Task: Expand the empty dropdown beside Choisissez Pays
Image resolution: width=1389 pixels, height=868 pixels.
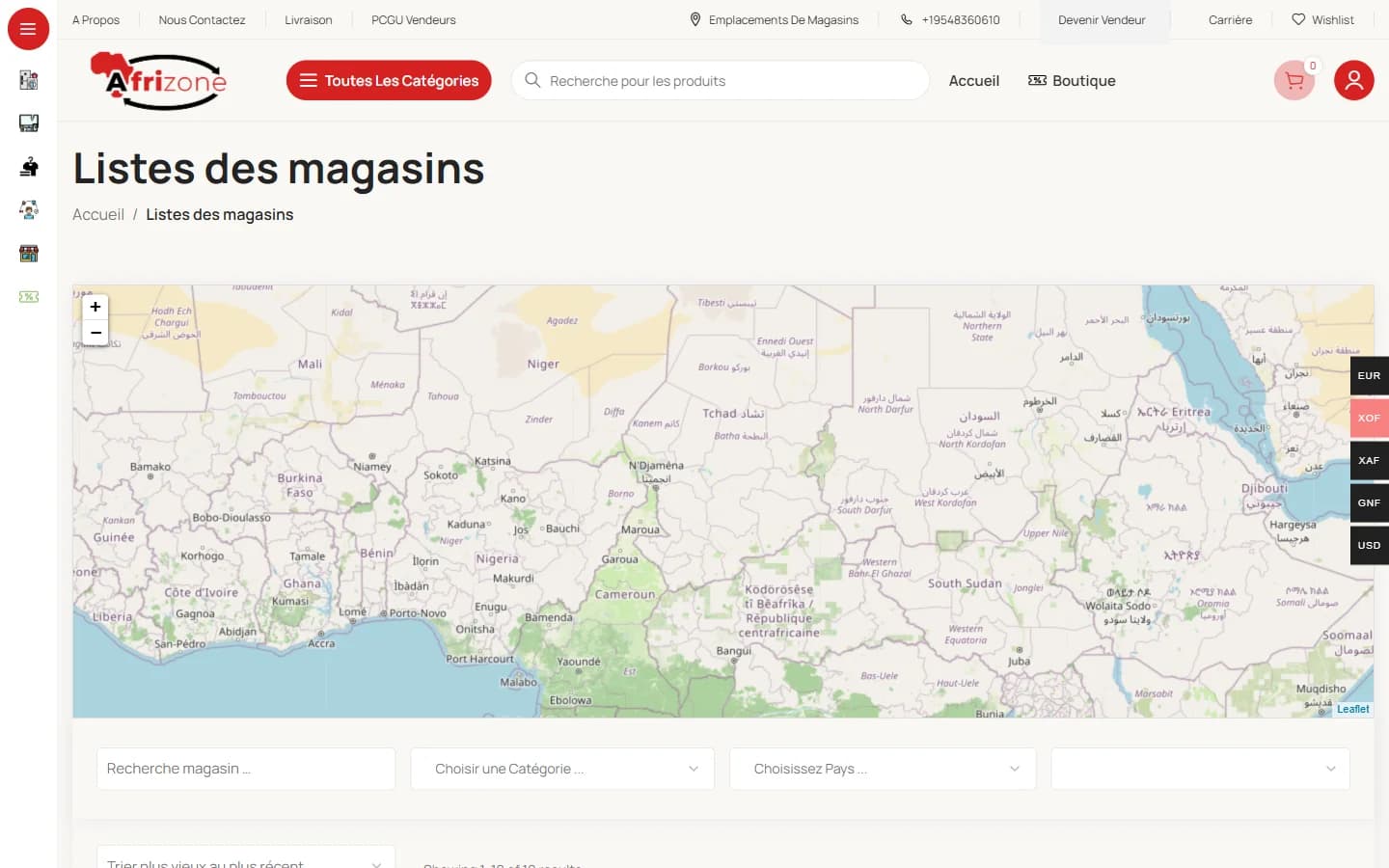Action: (x=1200, y=769)
